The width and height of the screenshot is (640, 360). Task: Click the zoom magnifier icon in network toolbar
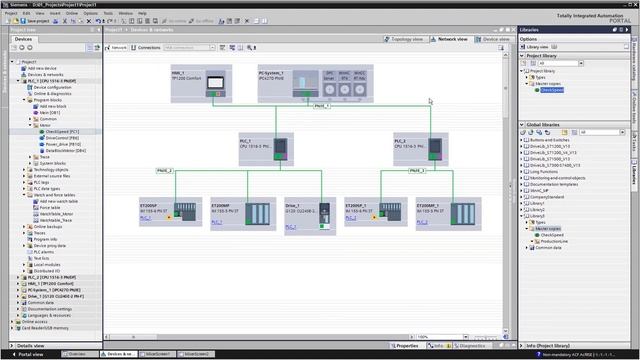click(250, 48)
